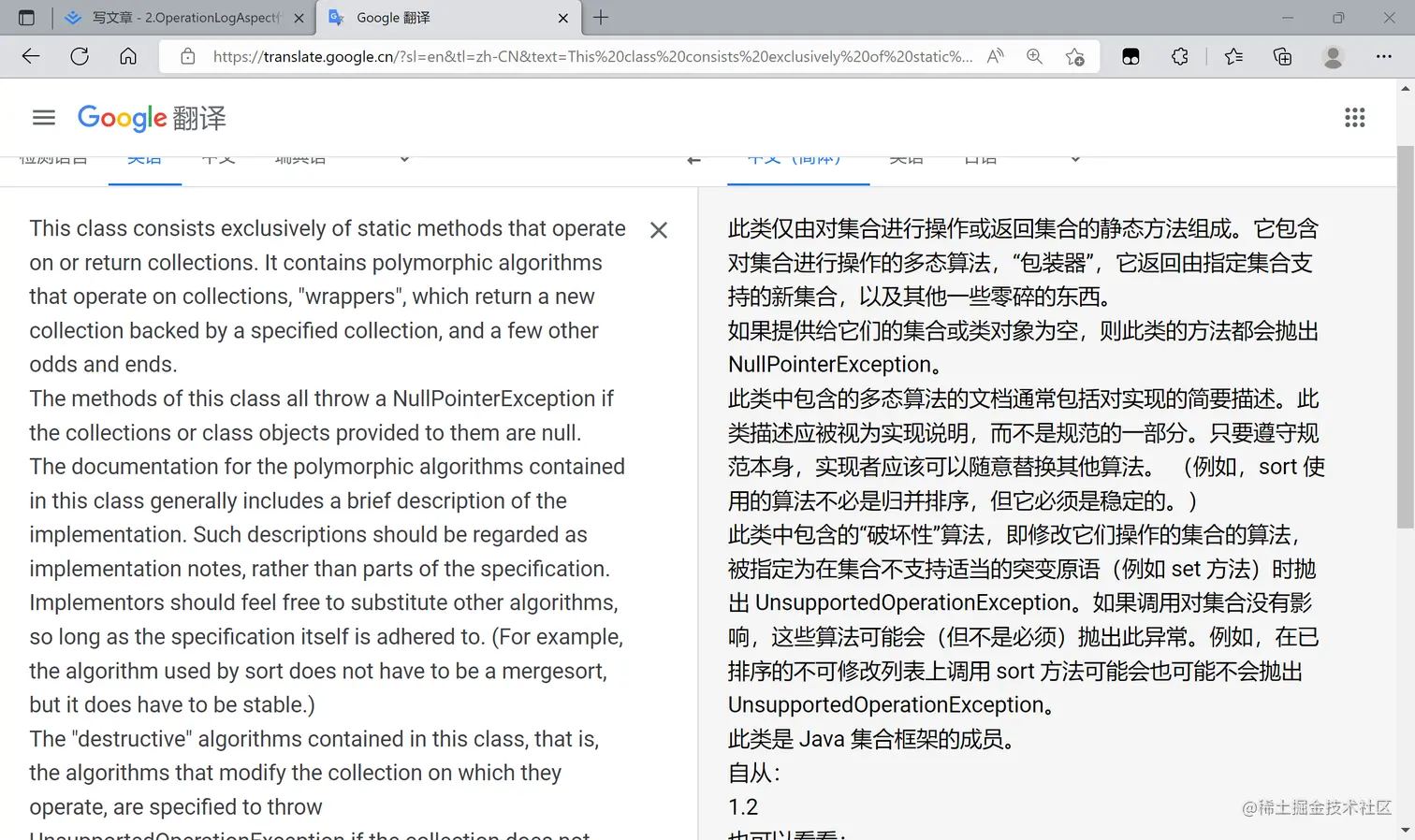1415x840 pixels.
Task: Open a new browser tab
Action: pos(601,18)
